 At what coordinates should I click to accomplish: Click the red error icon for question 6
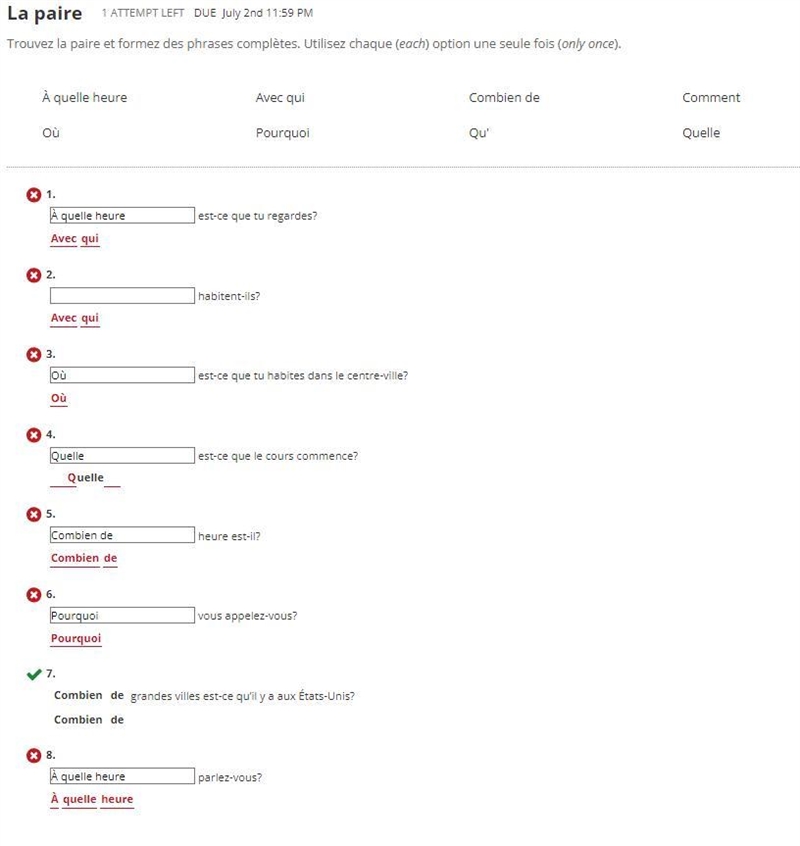point(33,595)
